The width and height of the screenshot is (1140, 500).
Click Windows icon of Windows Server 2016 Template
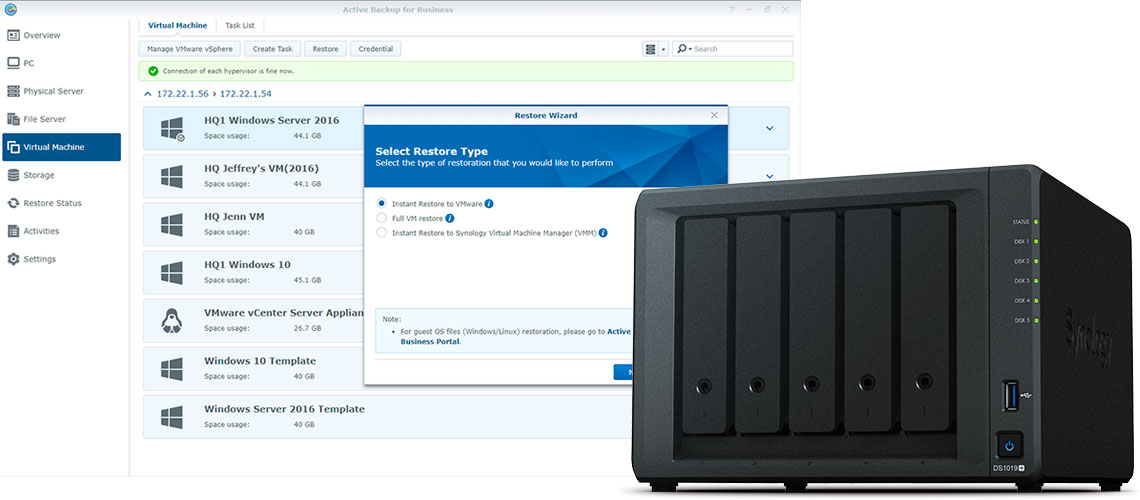172,416
